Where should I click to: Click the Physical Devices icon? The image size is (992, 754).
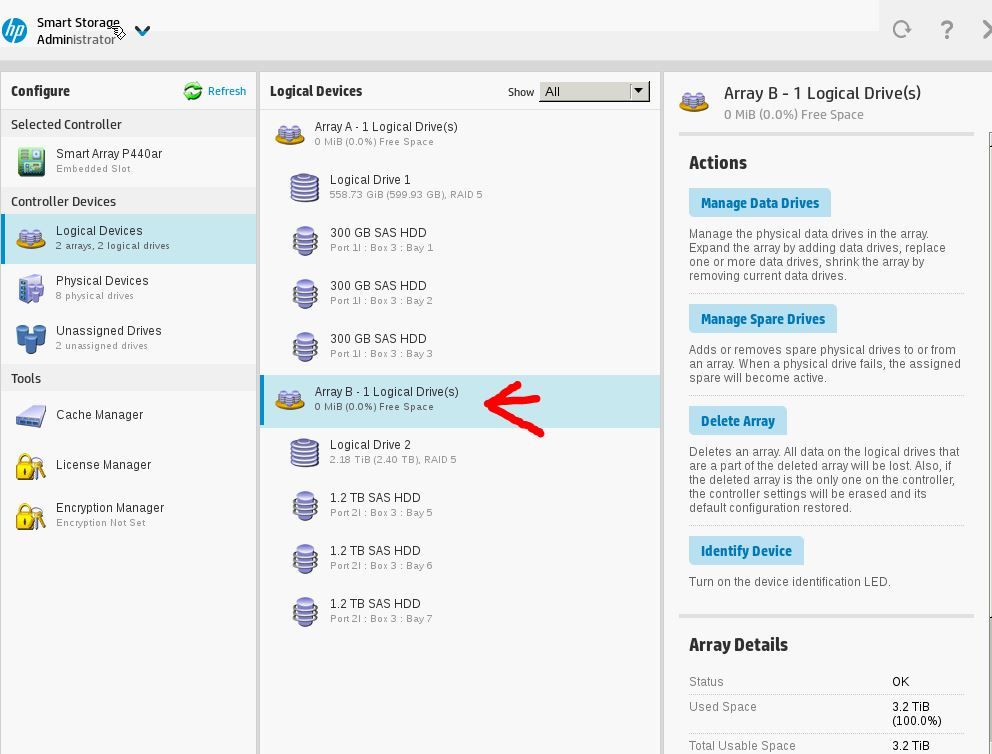pos(31,288)
